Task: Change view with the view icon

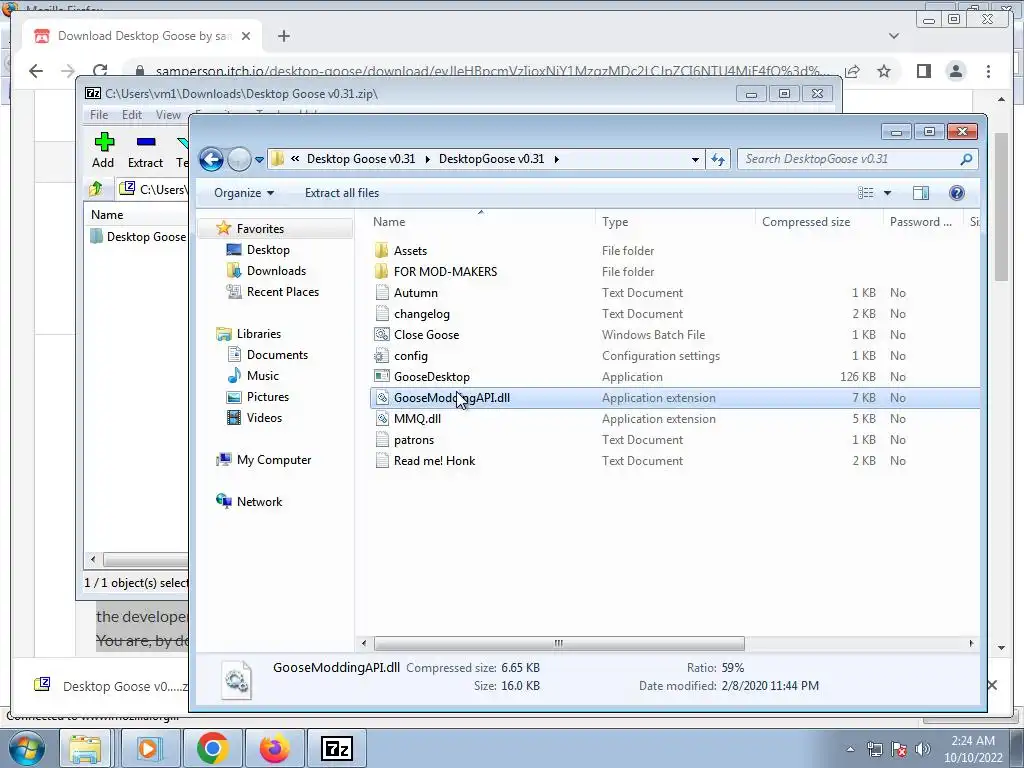Action: pyautogui.click(x=865, y=193)
